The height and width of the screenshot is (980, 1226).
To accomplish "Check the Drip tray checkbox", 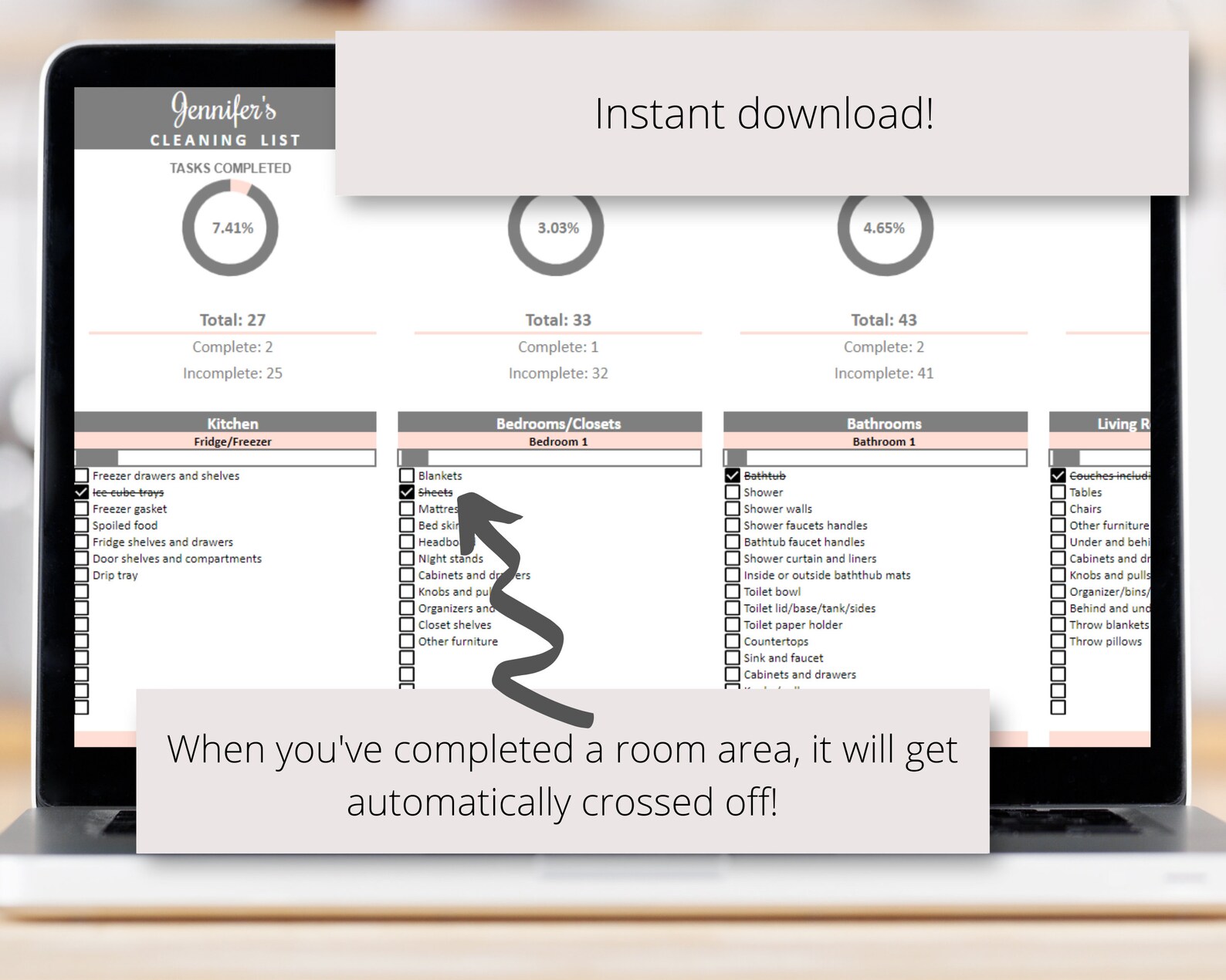I will click(x=81, y=575).
